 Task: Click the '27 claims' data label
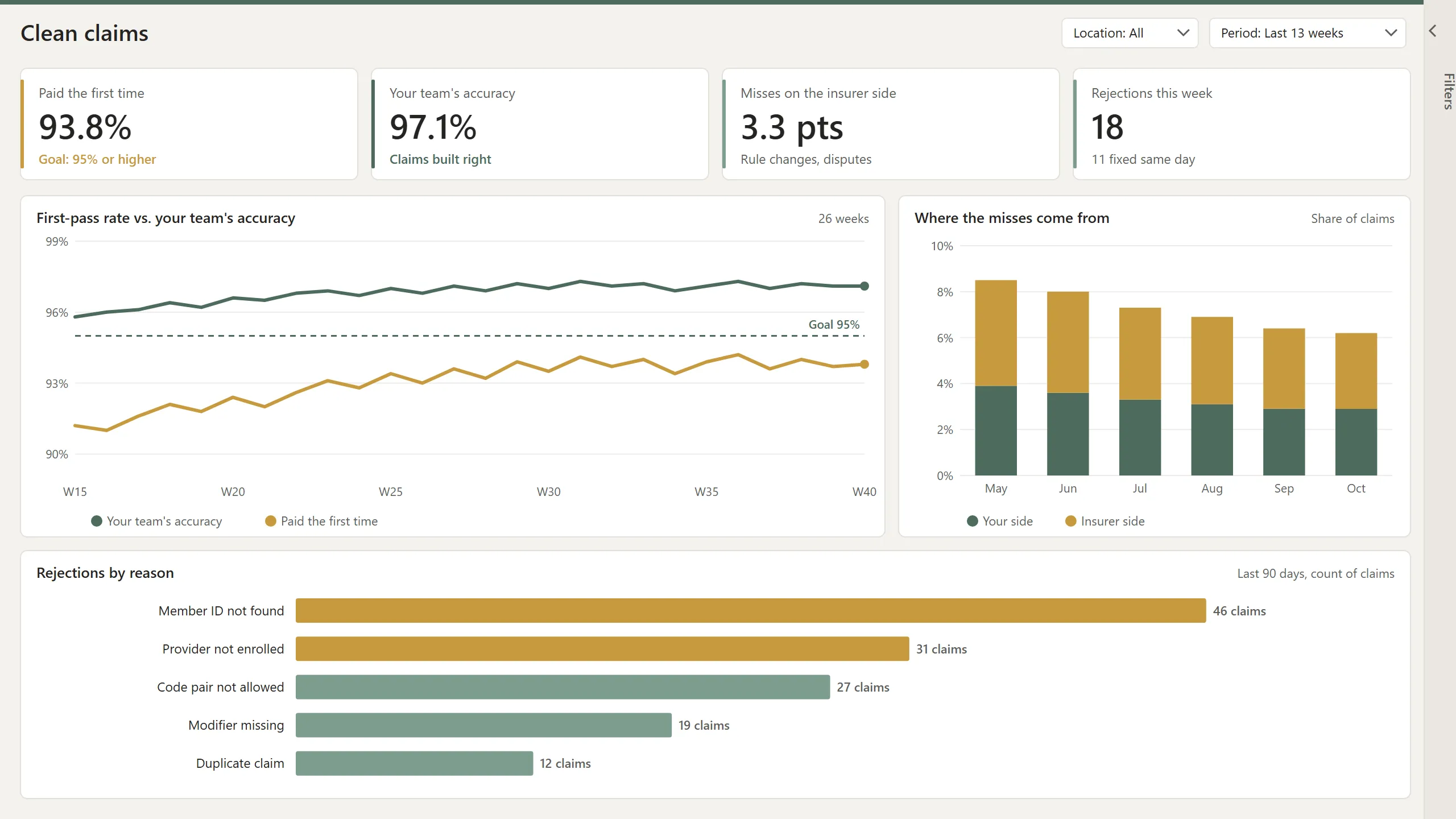pos(863,687)
